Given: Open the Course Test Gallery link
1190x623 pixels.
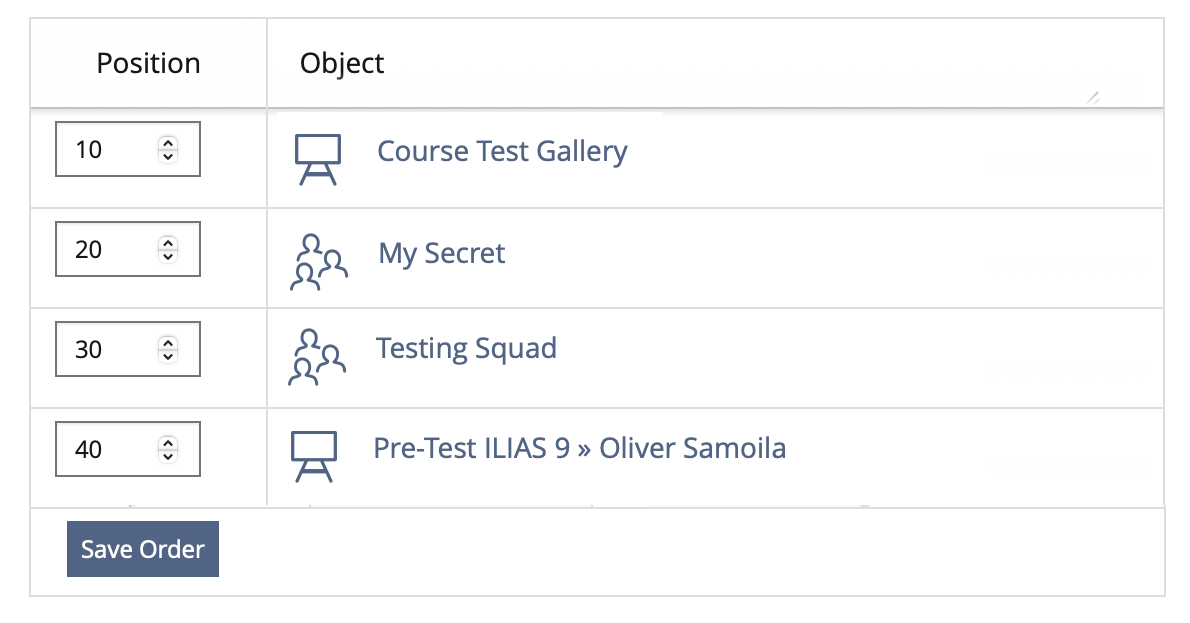Looking at the screenshot, I should [502, 151].
